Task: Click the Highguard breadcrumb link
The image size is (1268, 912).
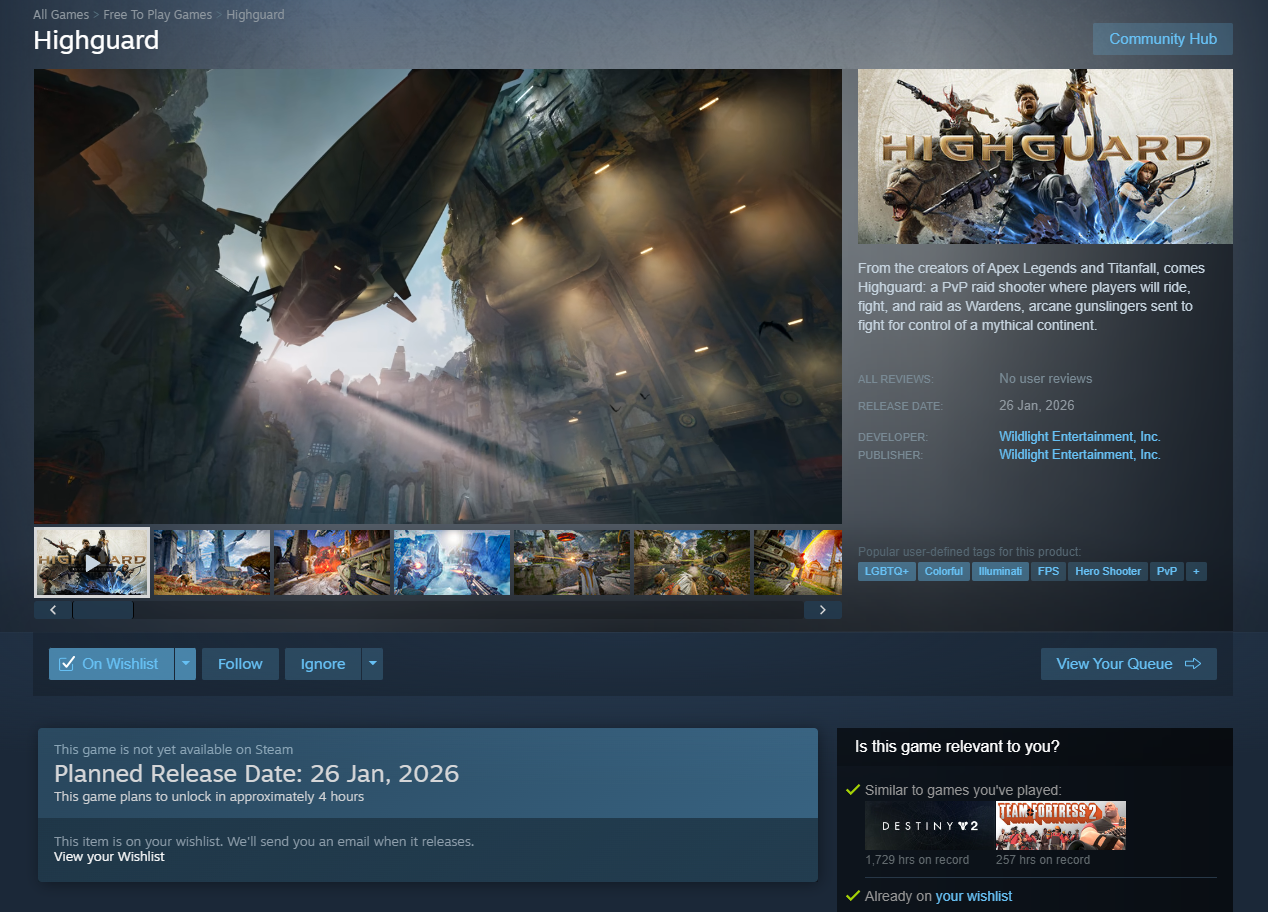Action: (x=255, y=15)
